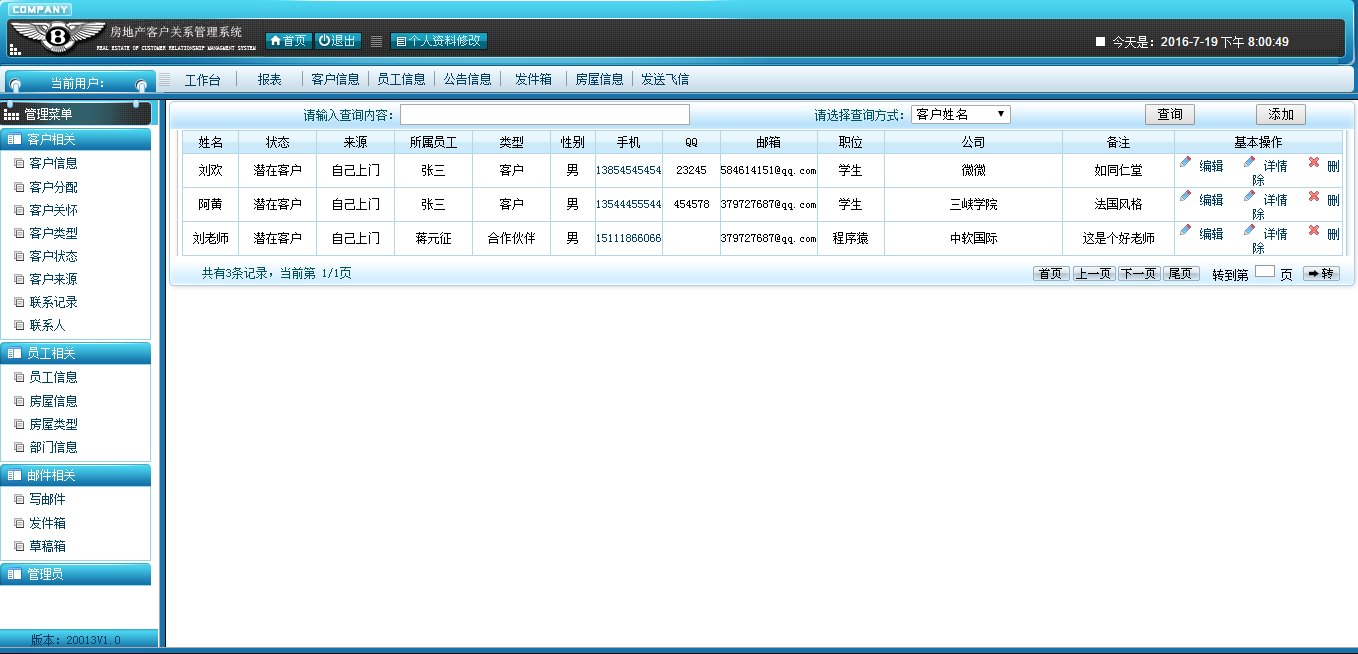This screenshot has height=654, width=1358.
Task: Go to first page with 首页 pager button
Action: pos(1051,273)
